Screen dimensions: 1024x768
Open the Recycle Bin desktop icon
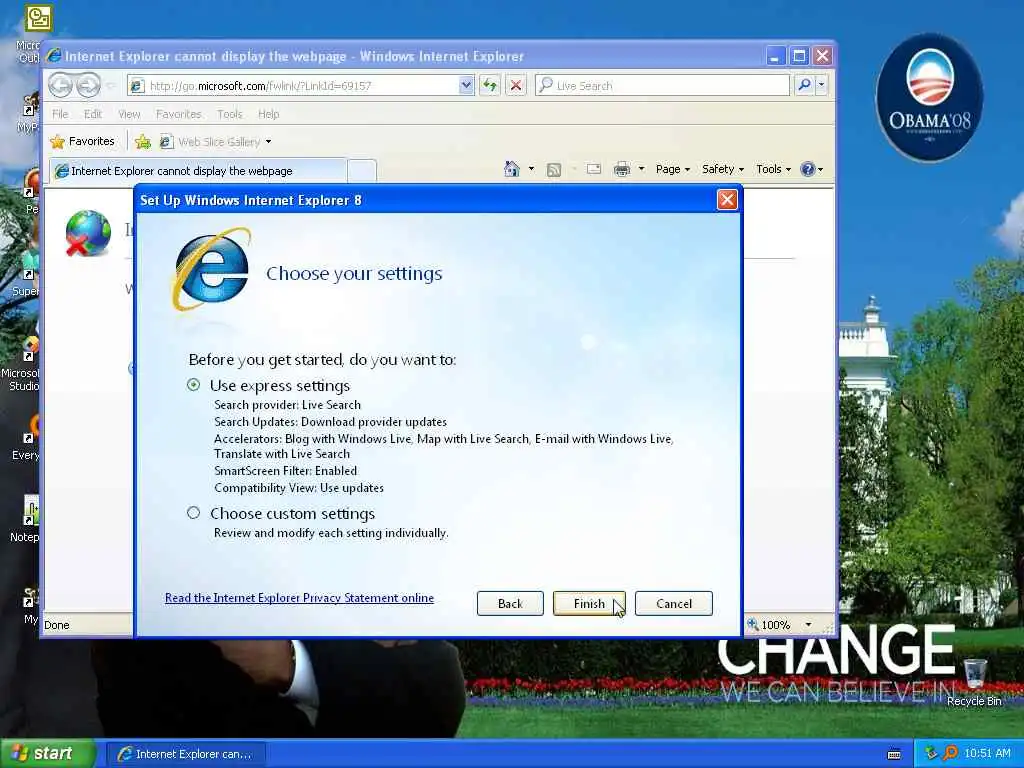(x=974, y=681)
